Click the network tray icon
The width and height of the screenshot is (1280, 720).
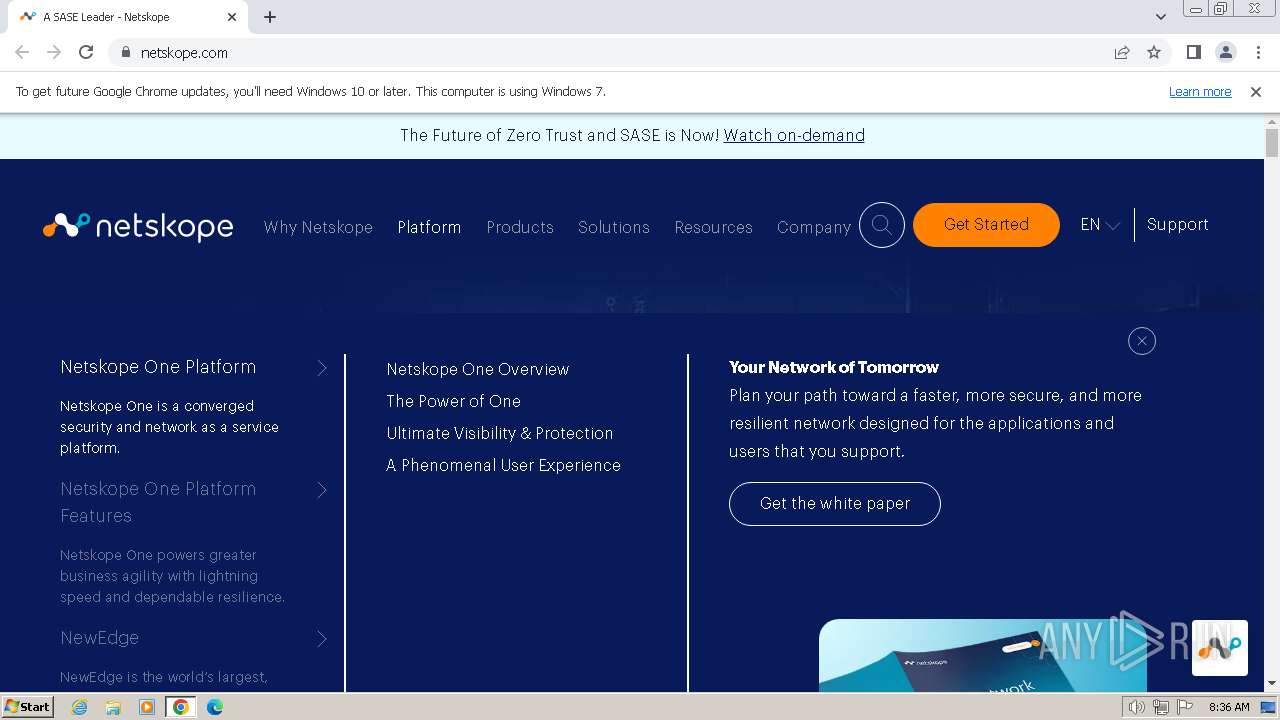[1160, 707]
